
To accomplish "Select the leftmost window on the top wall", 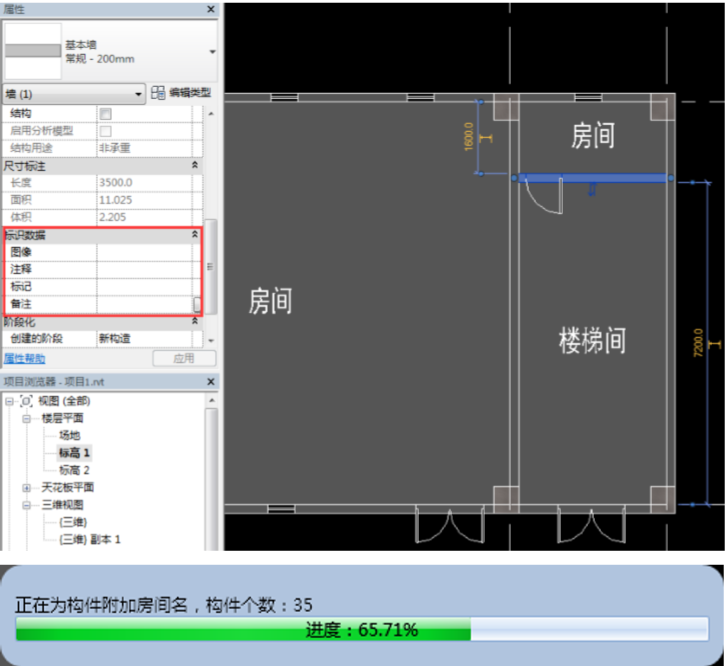I will (284, 97).
